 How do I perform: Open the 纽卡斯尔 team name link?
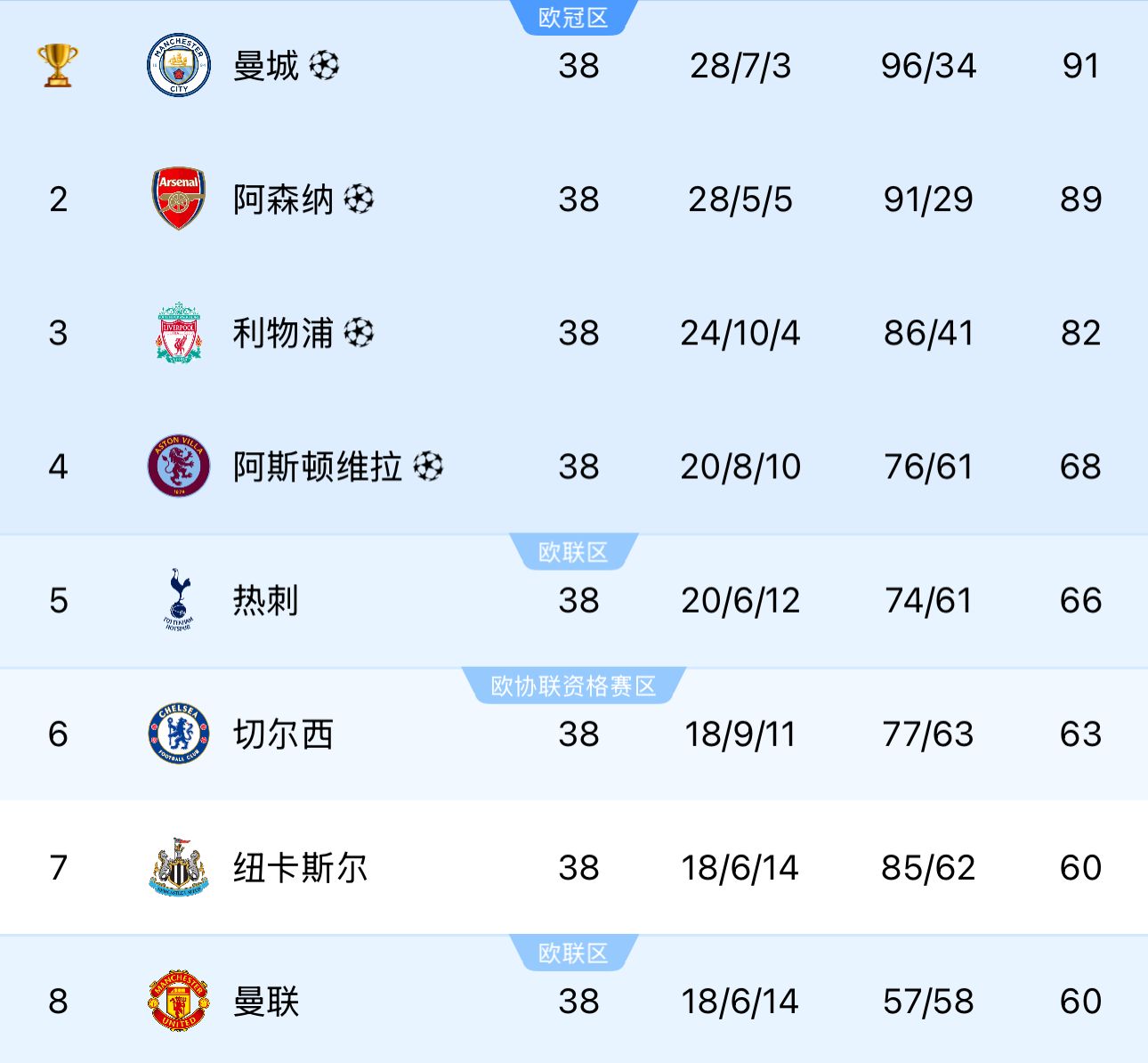point(300,868)
